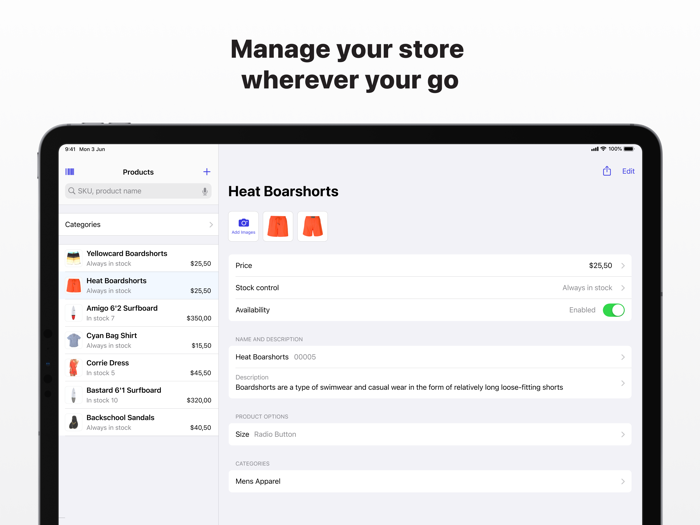Toggle the Availability Enabled switch
This screenshot has height=525, width=700.
(x=613, y=310)
